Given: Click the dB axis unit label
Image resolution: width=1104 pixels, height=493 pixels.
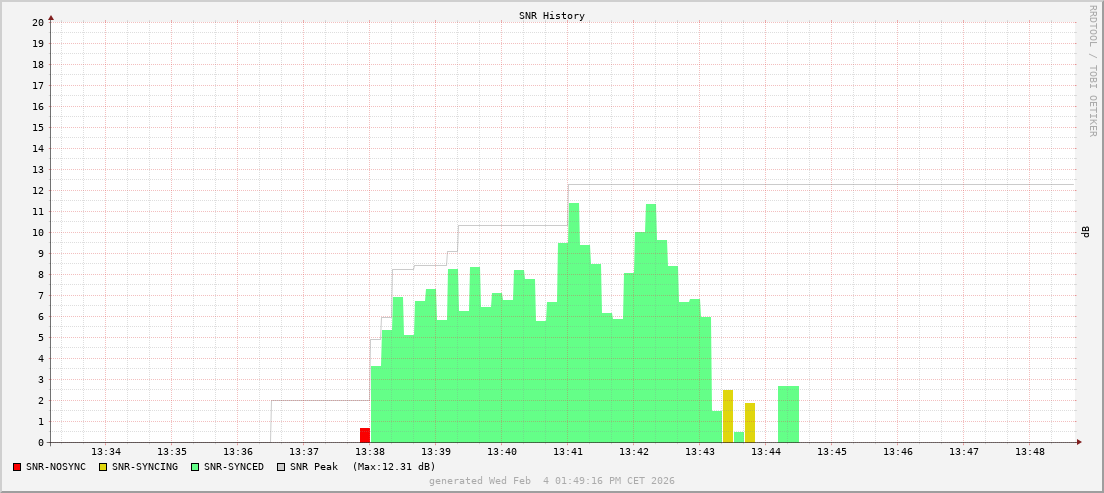Looking at the screenshot, I should click(1086, 232).
